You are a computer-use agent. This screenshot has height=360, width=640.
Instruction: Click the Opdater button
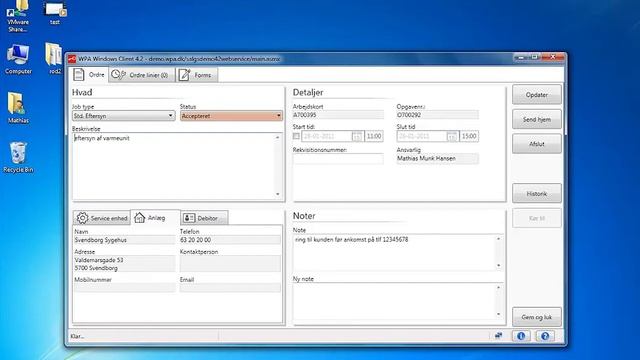pos(537,95)
